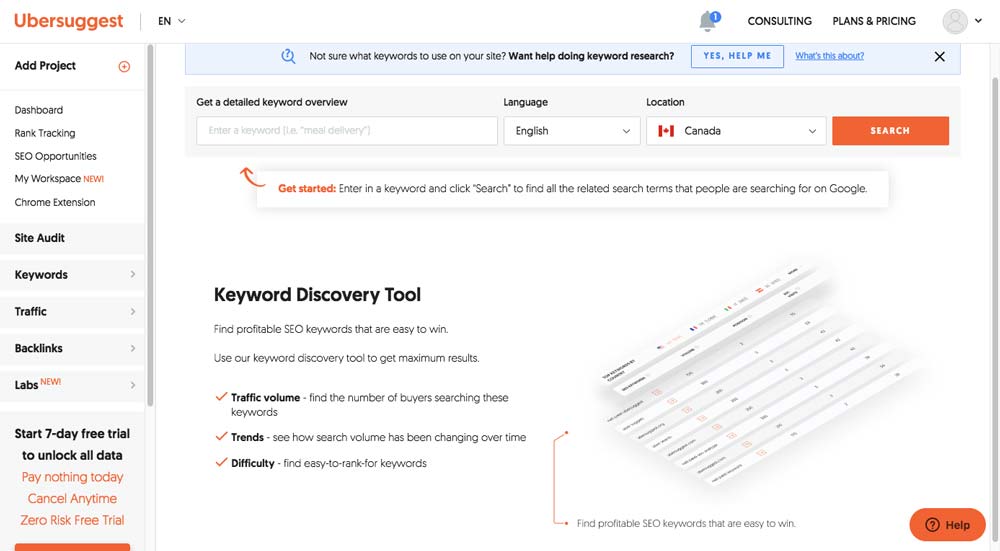Image resolution: width=1000 pixels, height=551 pixels.
Task: Click the sidebar scrollbar
Action: tap(151, 224)
